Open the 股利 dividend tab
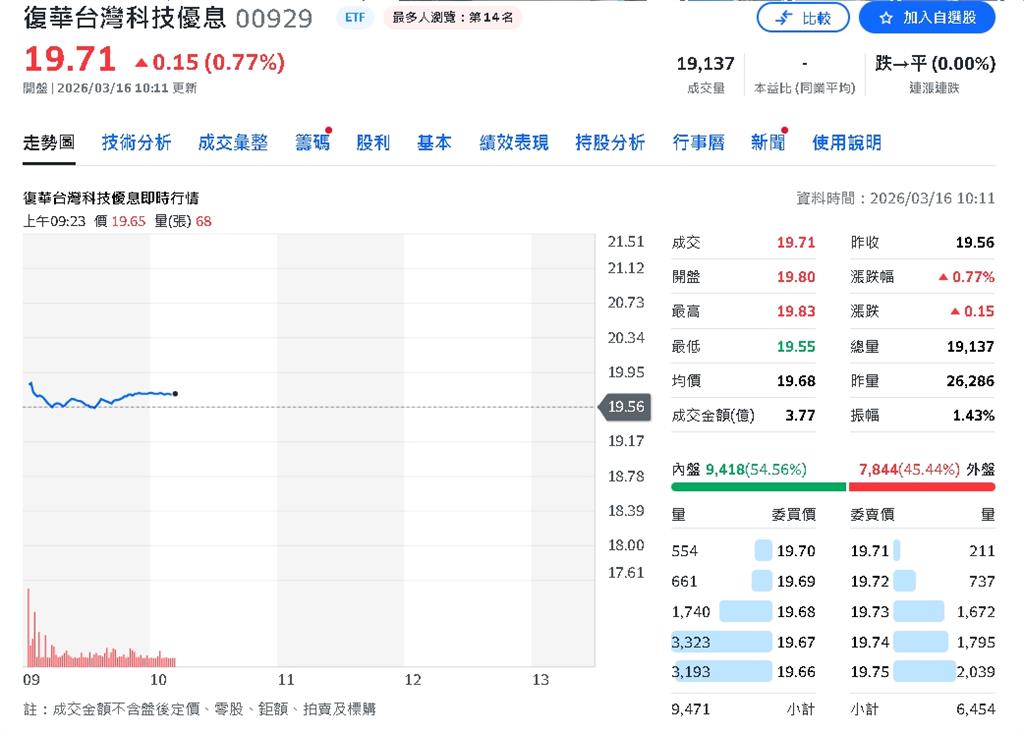The height and width of the screenshot is (734, 1024). point(372,142)
